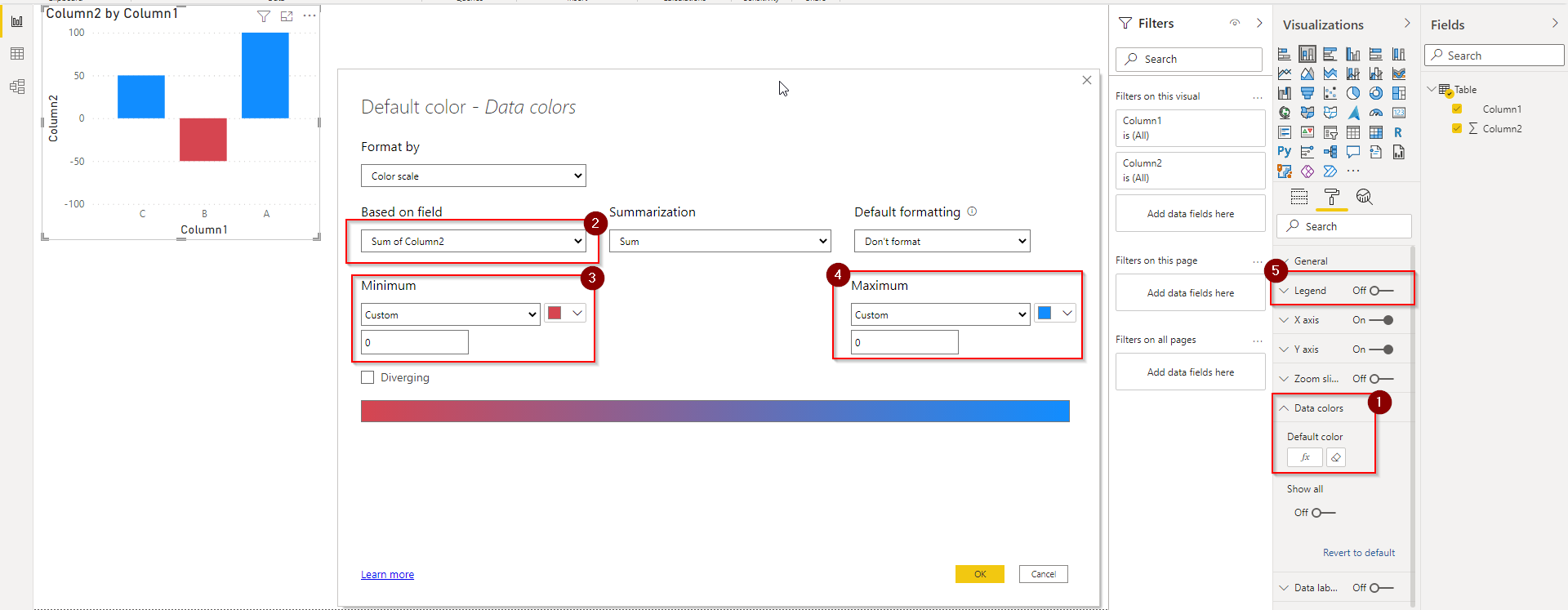The width and height of the screenshot is (1568, 610).
Task: Open the Default formatting dropdown
Action: point(942,241)
